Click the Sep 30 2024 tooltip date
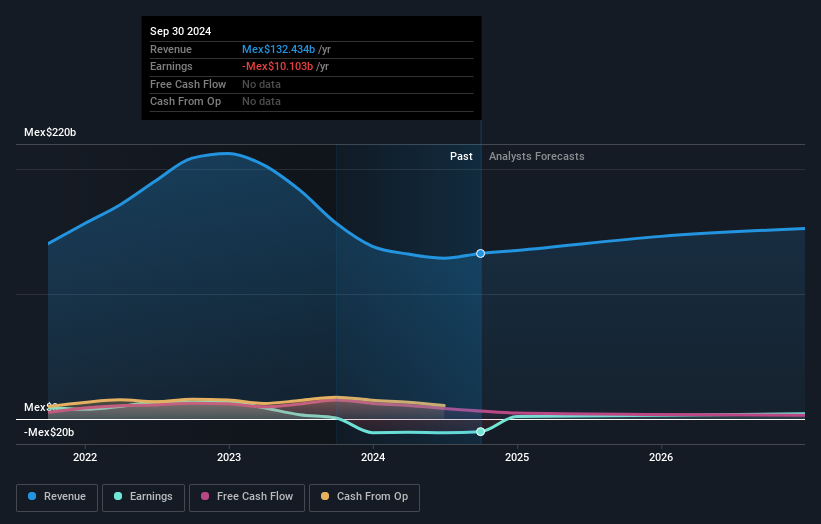 [181, 31]
